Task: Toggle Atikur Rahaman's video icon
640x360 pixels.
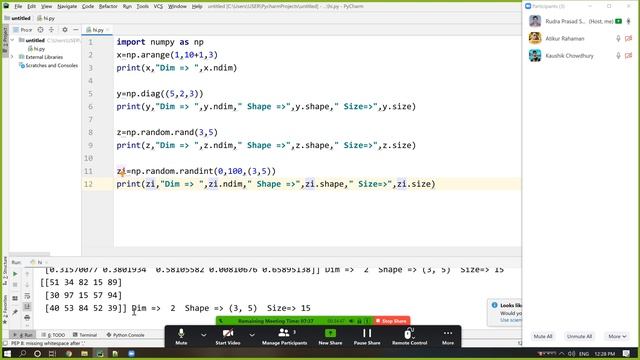Action: (x=629, y=38)
